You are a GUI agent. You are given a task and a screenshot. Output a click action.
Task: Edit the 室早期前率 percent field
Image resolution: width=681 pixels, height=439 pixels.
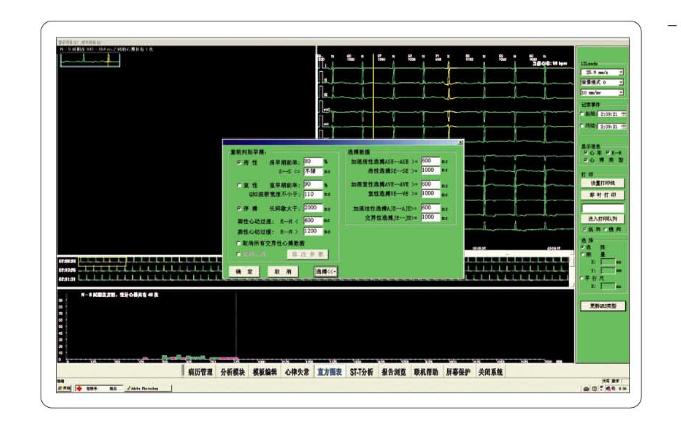[x=313, y=185]
